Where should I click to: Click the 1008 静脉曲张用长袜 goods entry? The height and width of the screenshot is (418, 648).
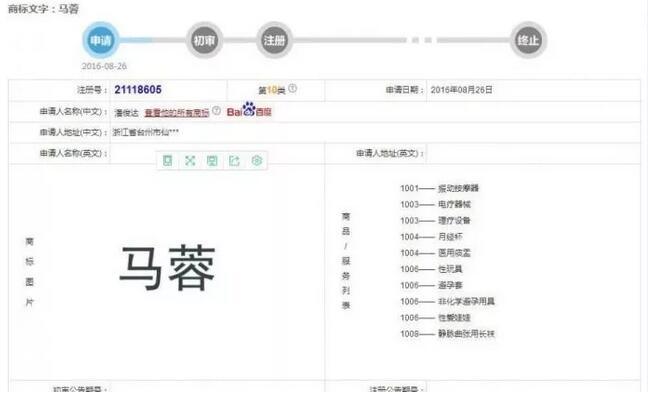[447, 333]
